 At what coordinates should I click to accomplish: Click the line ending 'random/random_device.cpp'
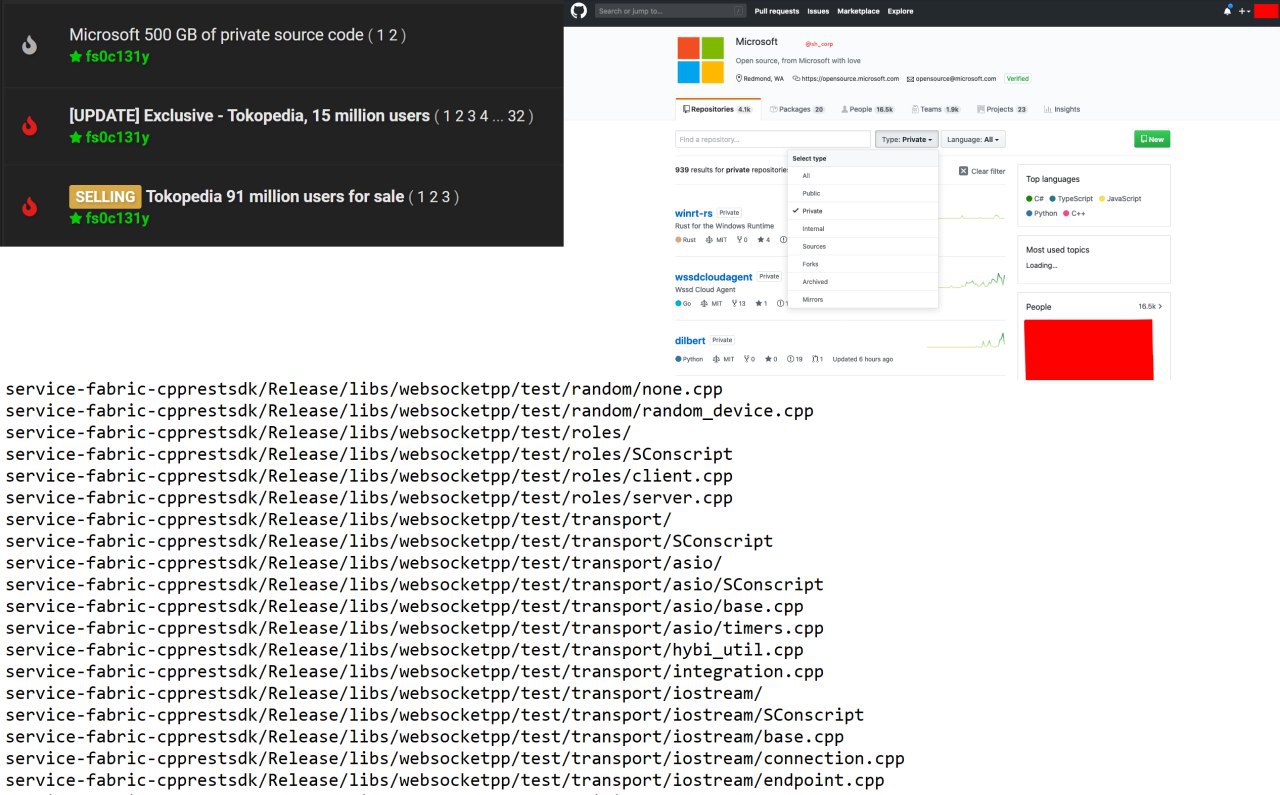(x=409, y=410)
